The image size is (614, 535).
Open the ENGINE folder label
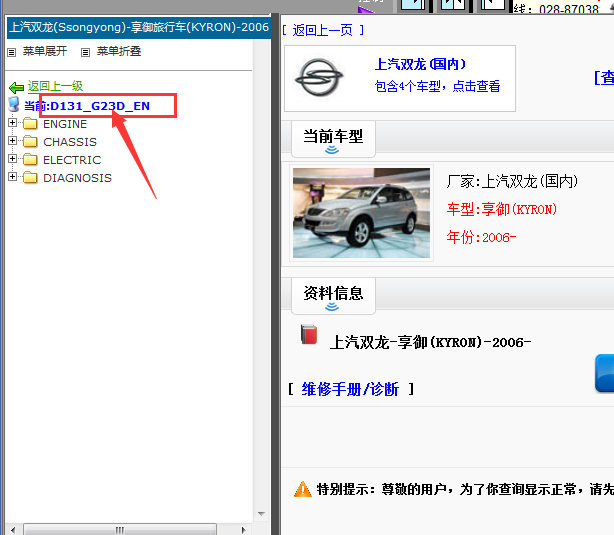point(65,124)
